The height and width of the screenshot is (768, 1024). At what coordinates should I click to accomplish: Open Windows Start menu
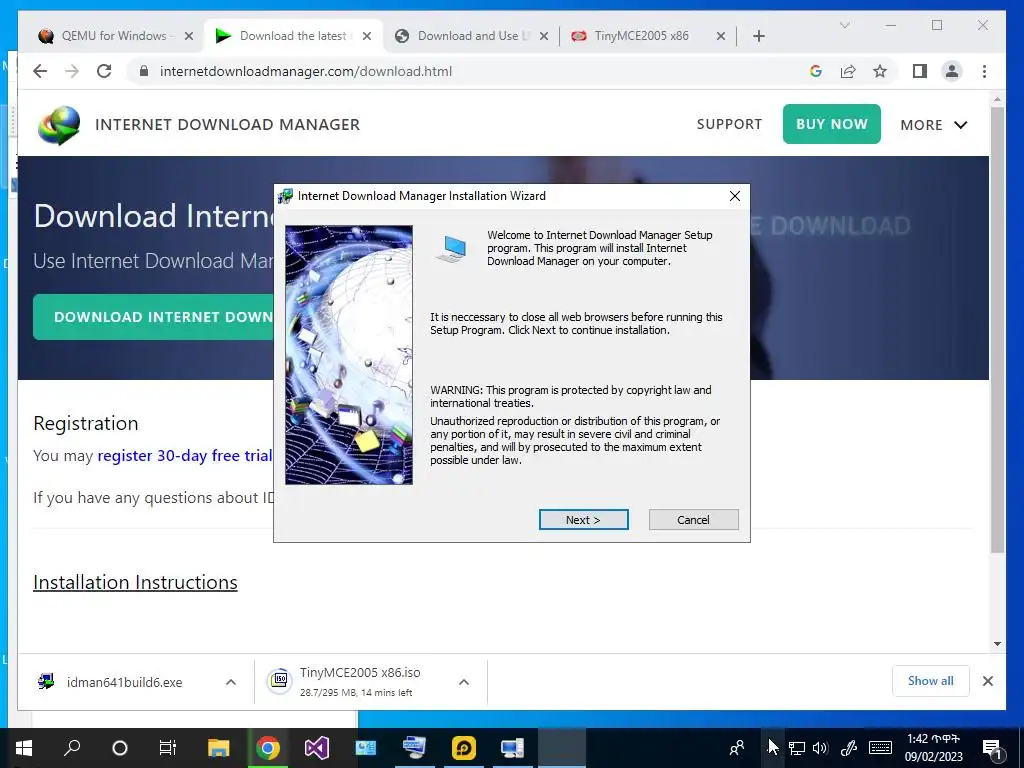[x=24, y=748]
